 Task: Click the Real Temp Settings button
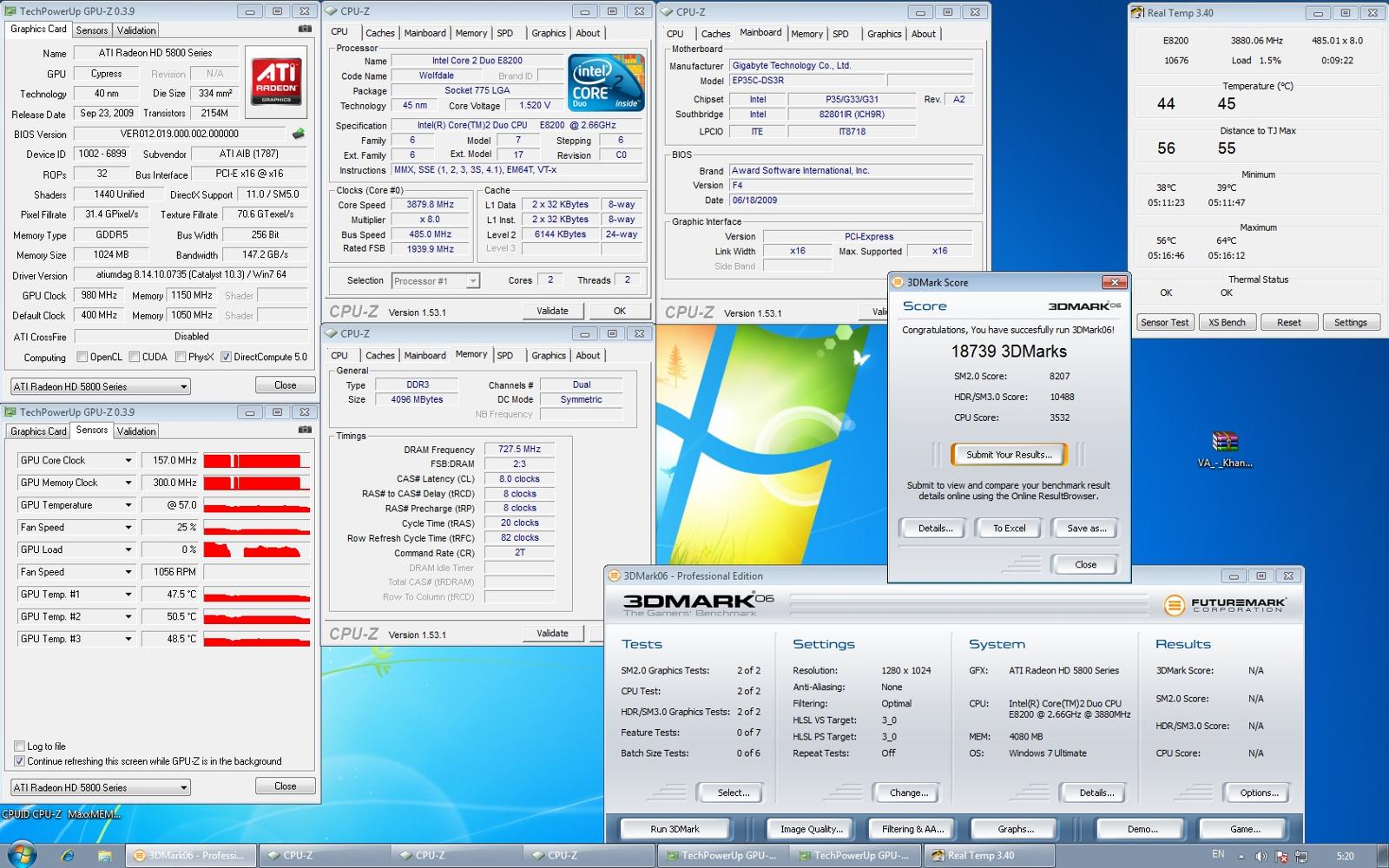coord(1350,322)
